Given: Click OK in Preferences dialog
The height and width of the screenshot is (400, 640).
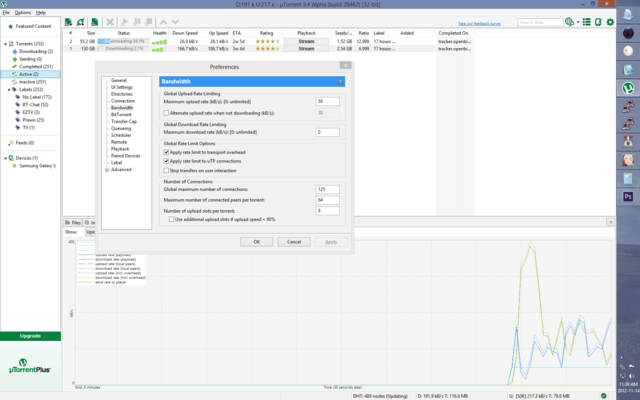Looking at the screenshot, I should point(256,242).
